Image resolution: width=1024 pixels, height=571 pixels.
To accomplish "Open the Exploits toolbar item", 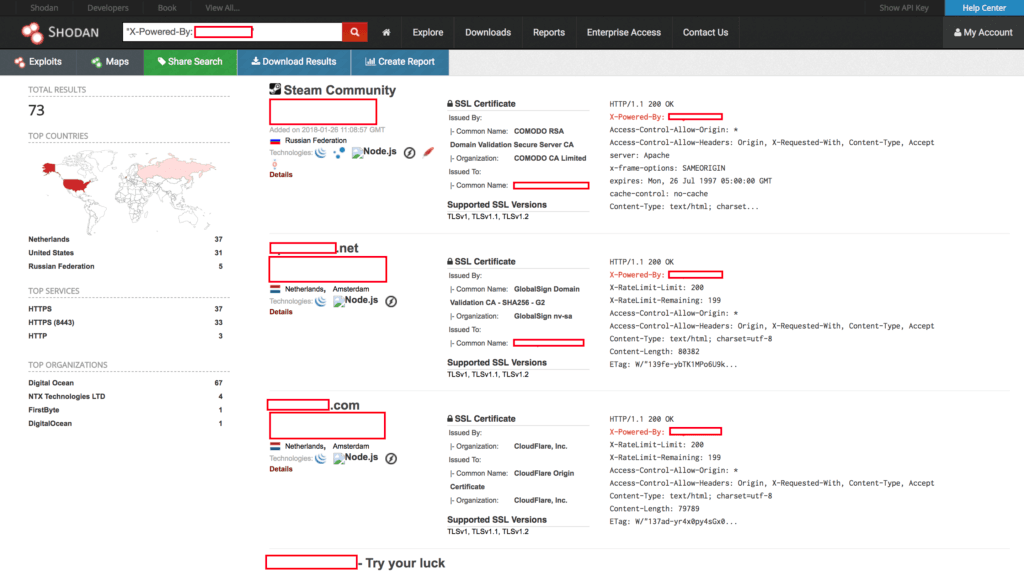I will 38,62.
